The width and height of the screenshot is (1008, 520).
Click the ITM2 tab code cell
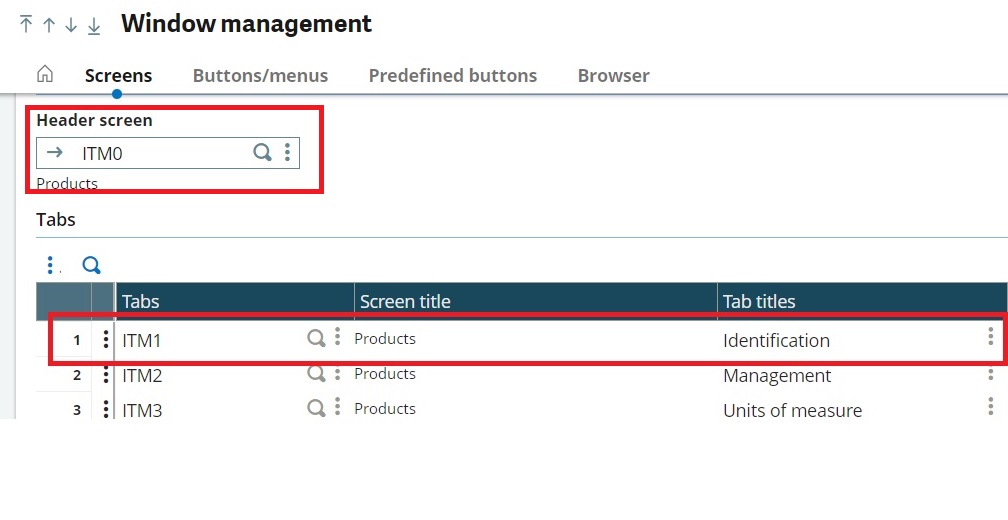click(x=200, y=376)
